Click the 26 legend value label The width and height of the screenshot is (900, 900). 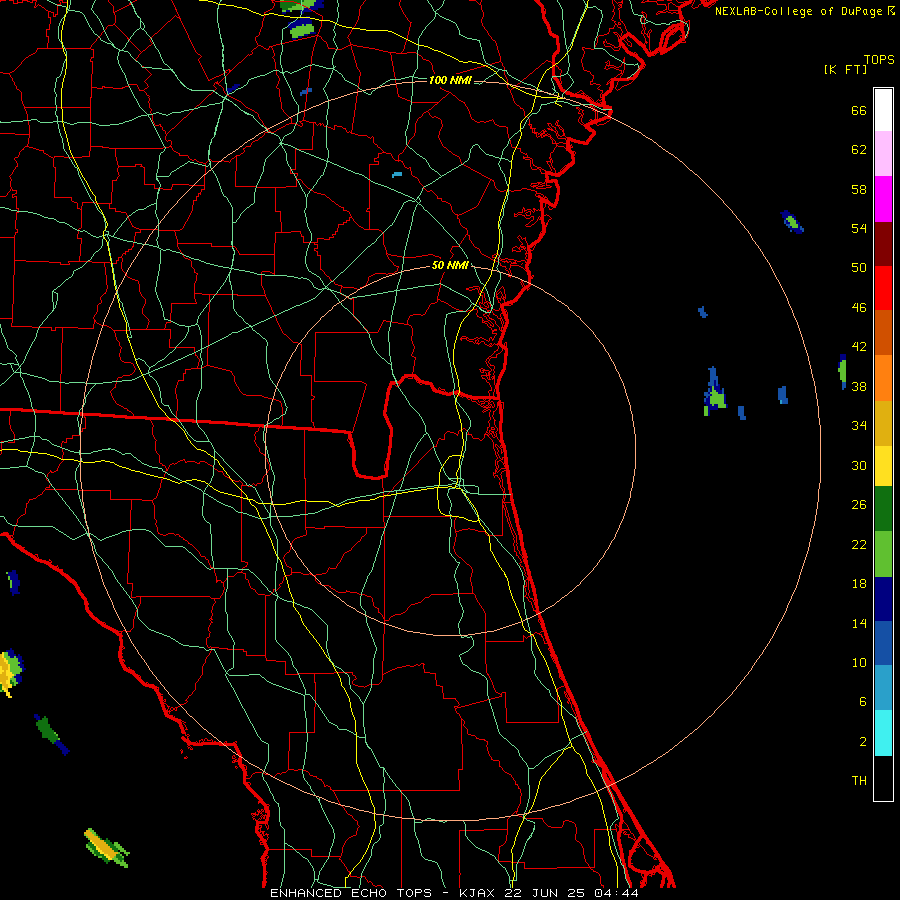859,505
